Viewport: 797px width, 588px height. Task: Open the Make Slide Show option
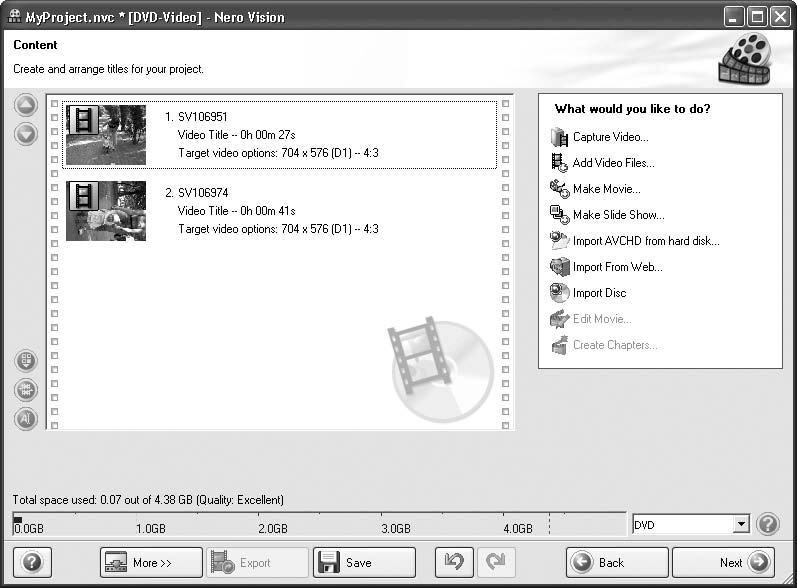(x=617, y=215)
